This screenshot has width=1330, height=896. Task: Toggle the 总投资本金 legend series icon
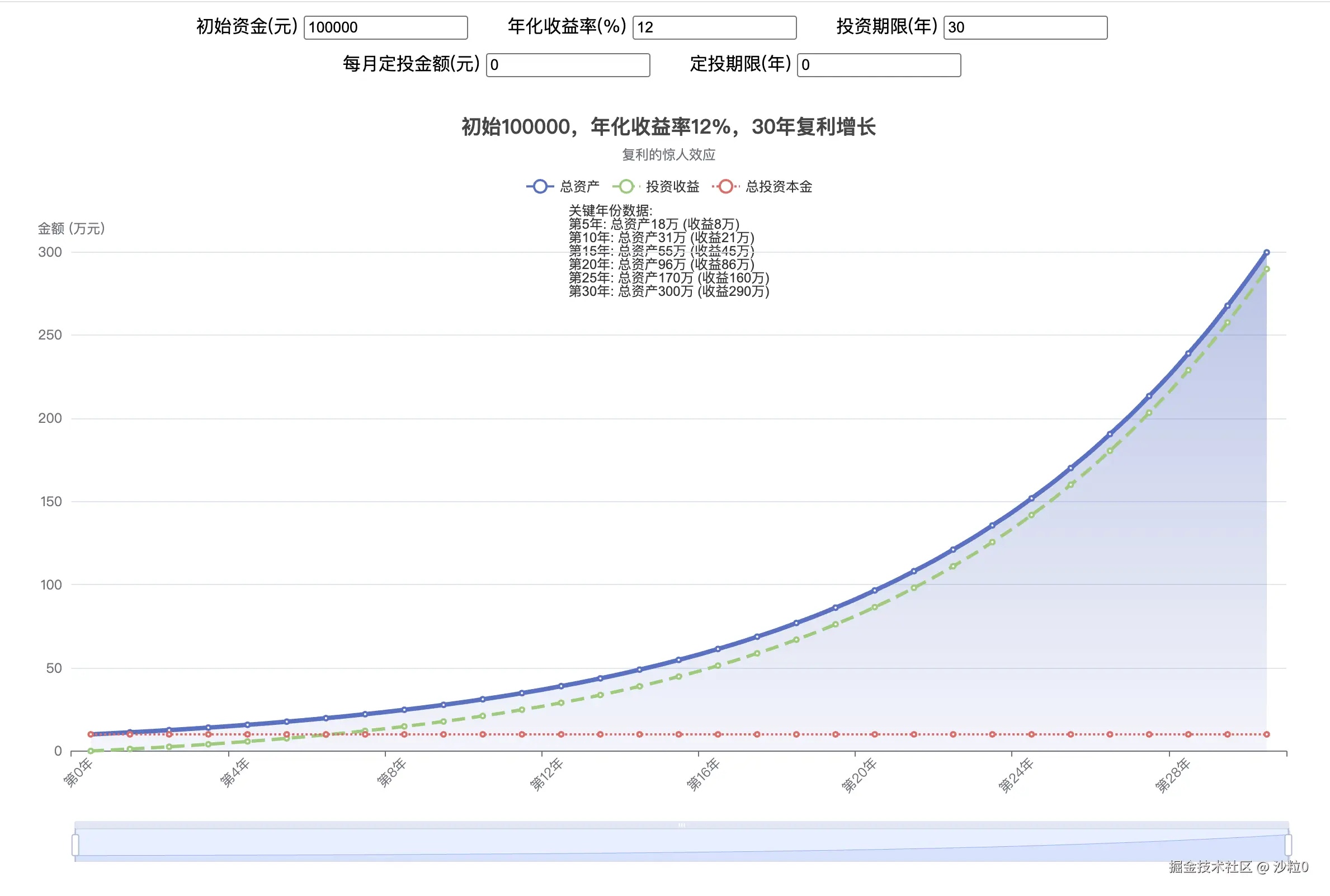coord(725,186)
